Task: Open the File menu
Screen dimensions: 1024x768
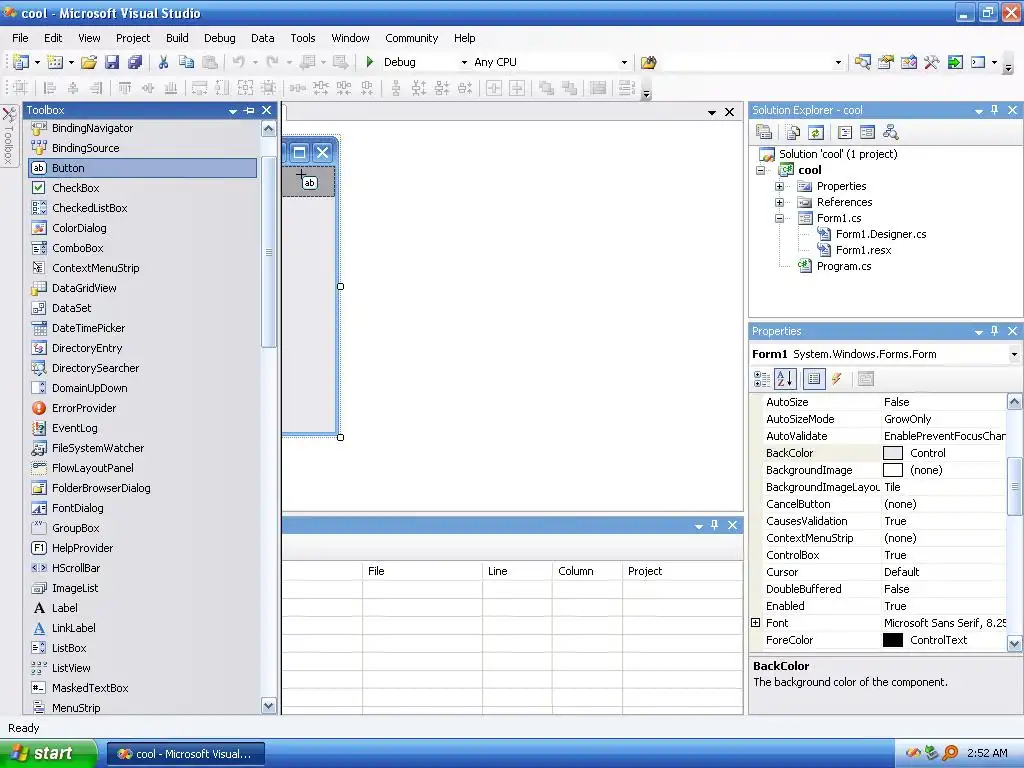Action: click(20, 38)
